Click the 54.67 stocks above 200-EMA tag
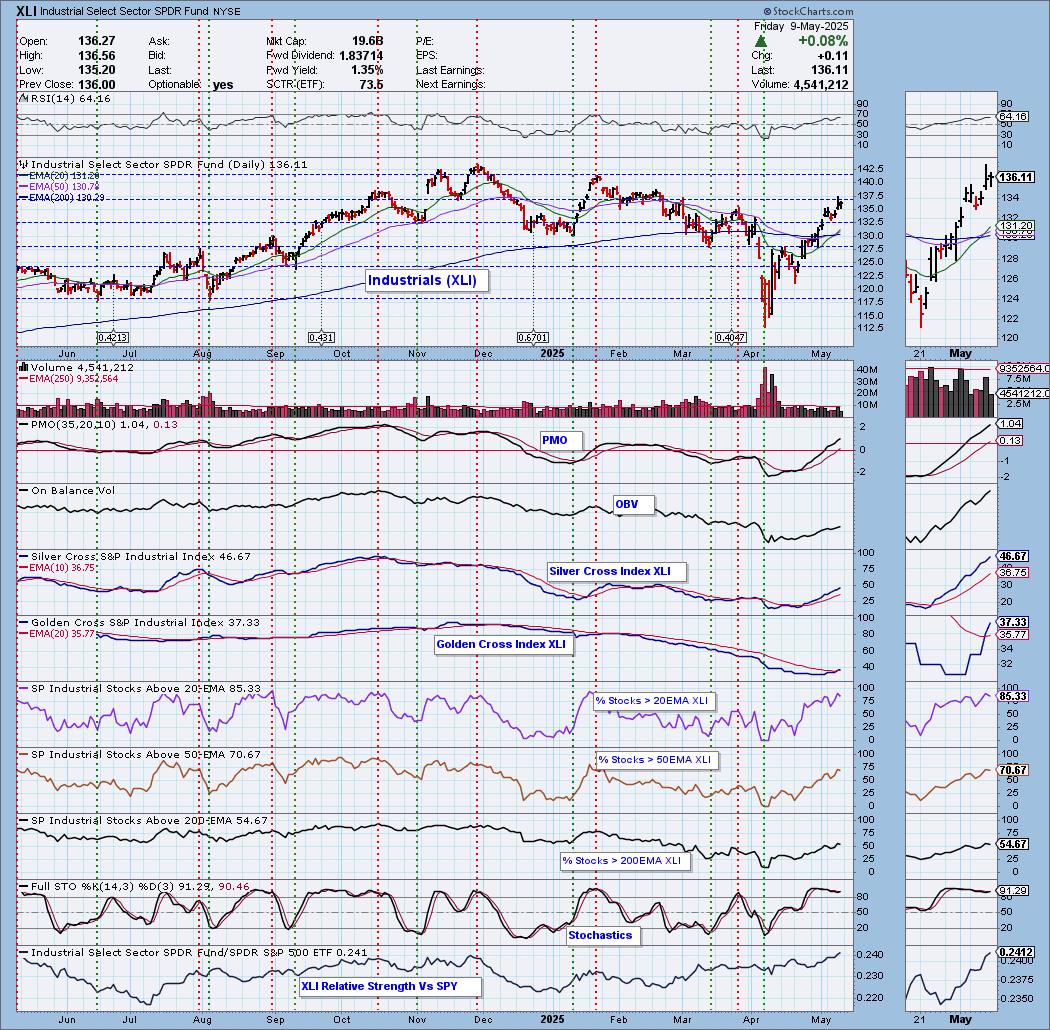 (x=1012, y=844)
